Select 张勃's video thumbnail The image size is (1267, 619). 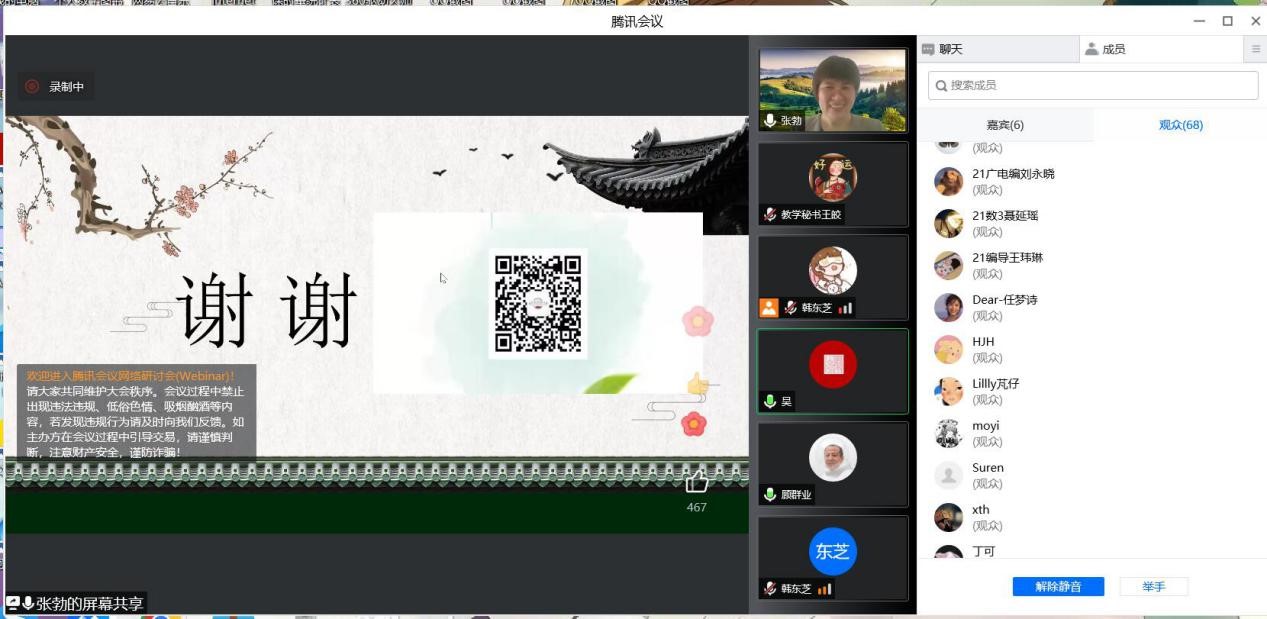pos(832,90)
